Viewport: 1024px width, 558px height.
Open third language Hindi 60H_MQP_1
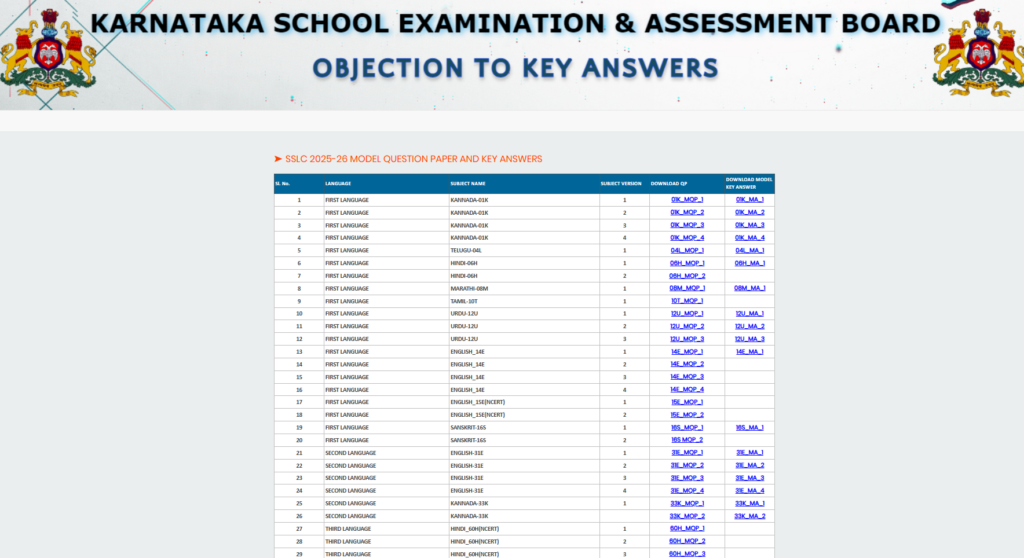(686, 528)
